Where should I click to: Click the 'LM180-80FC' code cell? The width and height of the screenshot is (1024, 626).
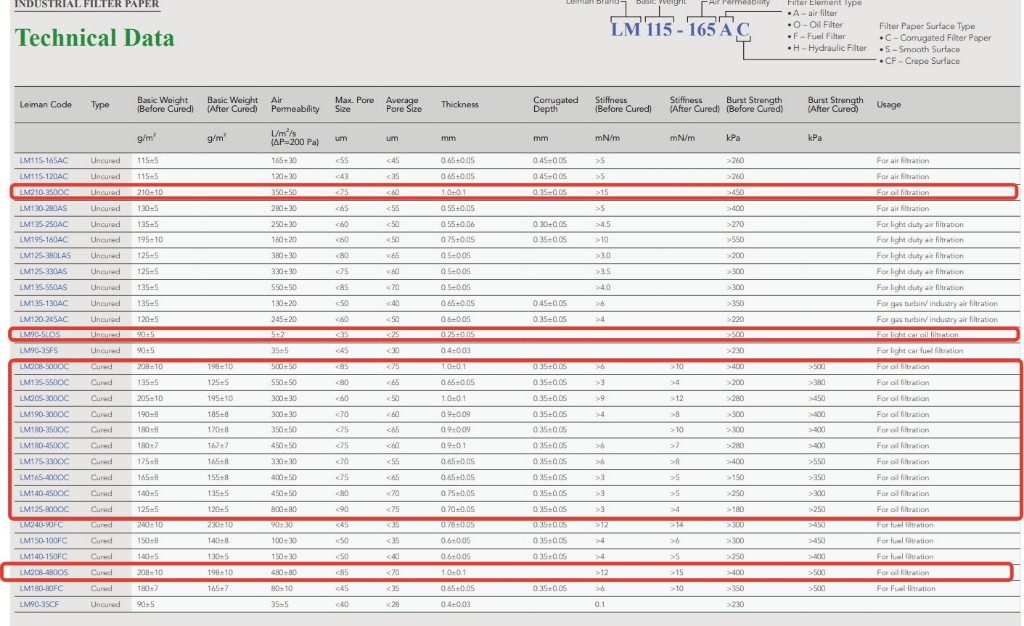[x=41, y=588]
